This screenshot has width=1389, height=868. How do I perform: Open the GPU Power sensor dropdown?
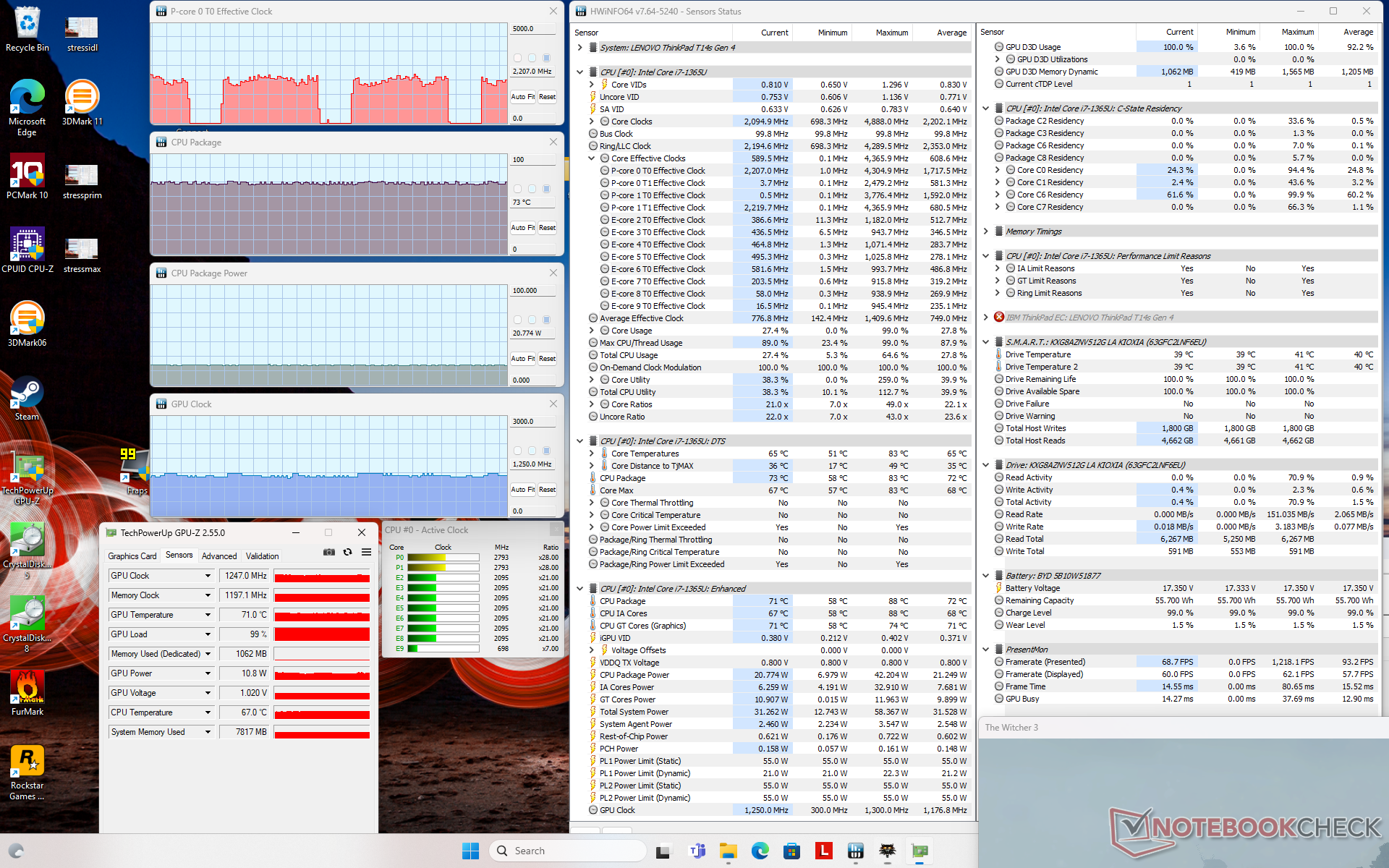[208, 673]
